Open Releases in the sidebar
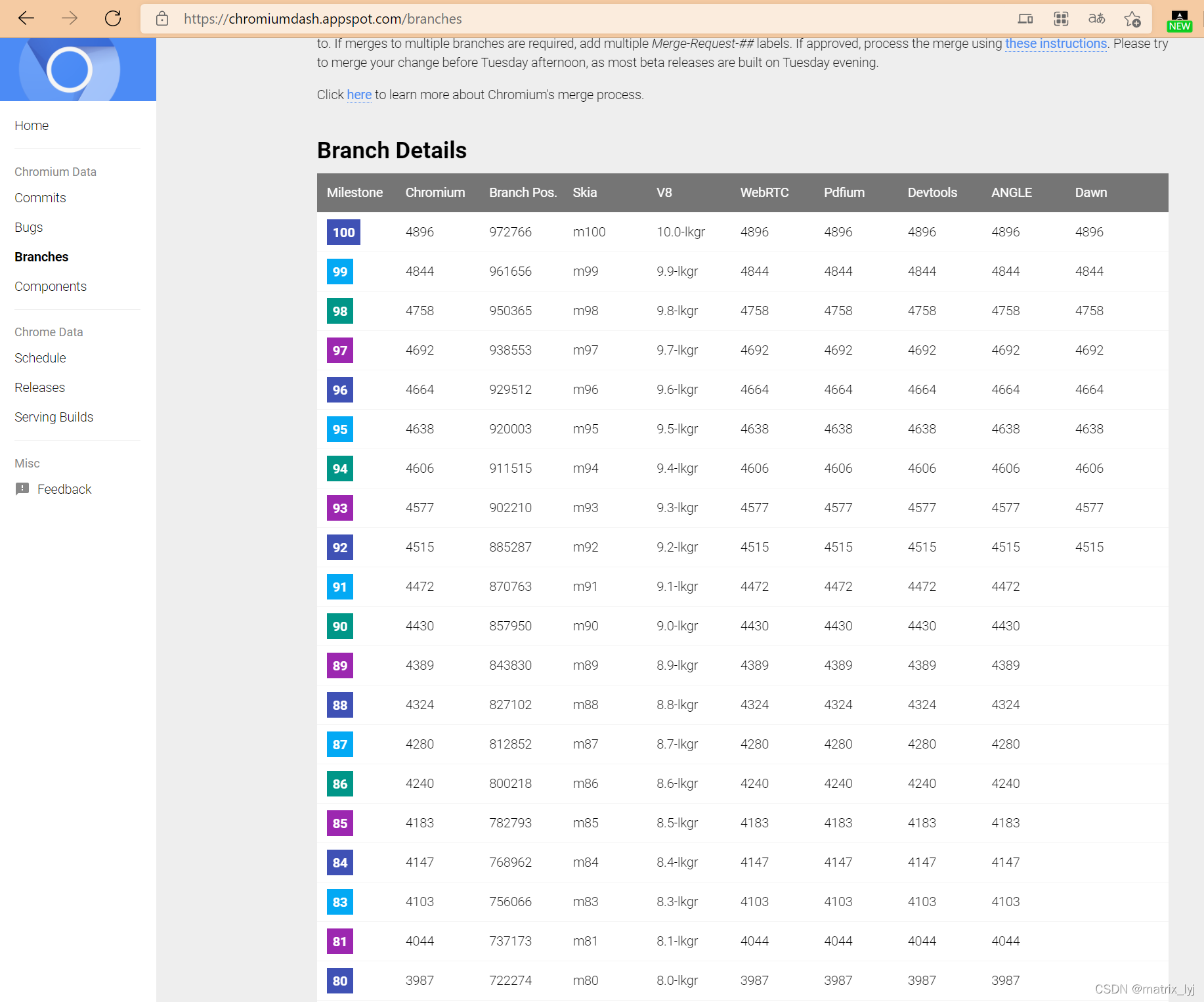1204x1002 pixels. [x=39, y=387]
